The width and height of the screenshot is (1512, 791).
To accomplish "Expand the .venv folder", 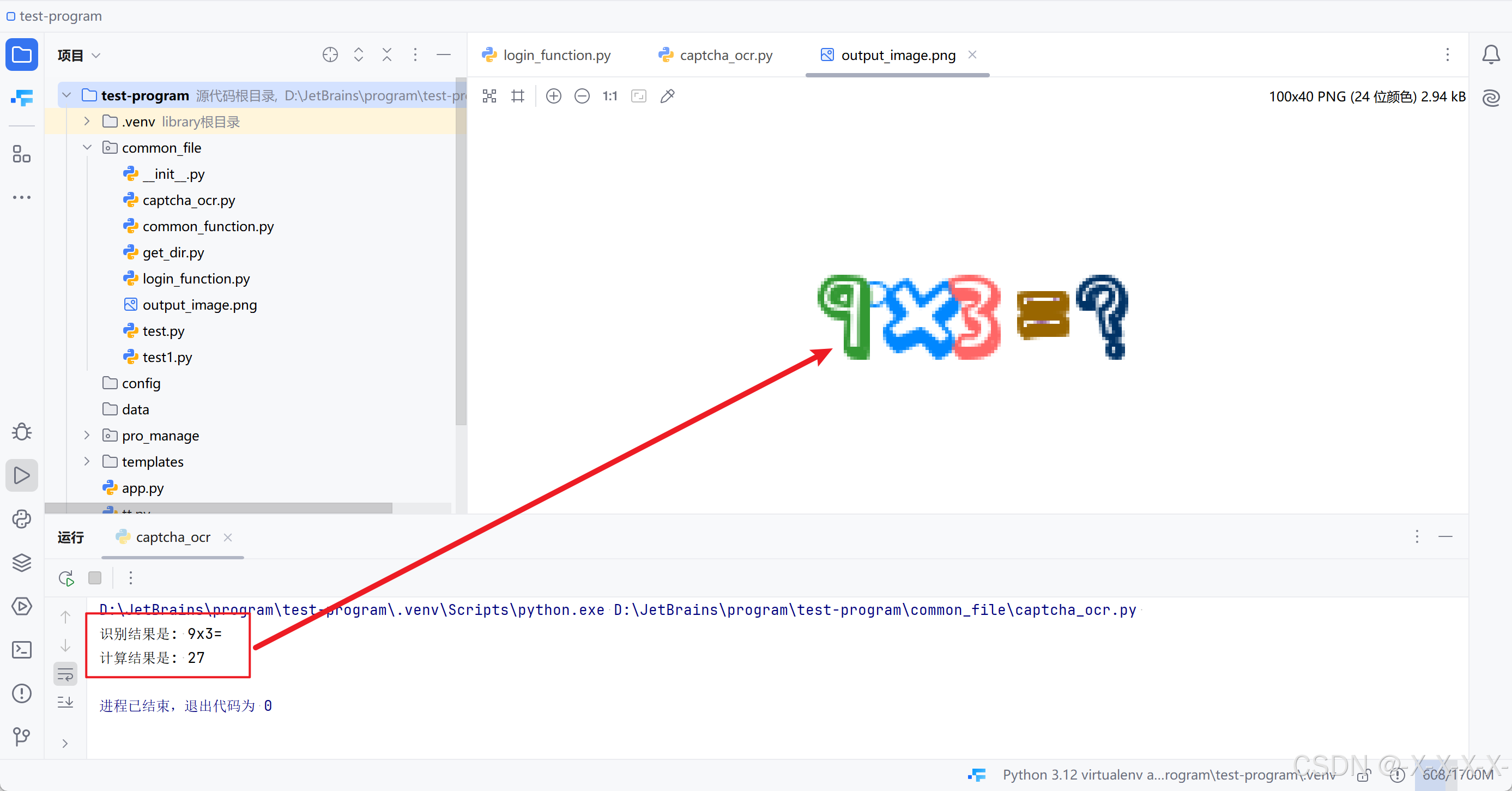I will [x=87, y=122].
